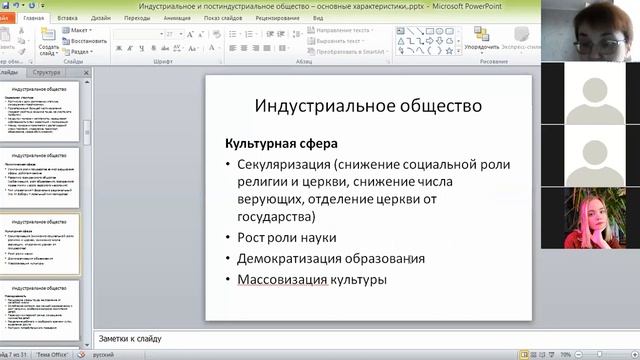Click the Format Painter brush icon
Image resolution: width=640 pixels, height=360 pixels.
click(x=21, y=51)
